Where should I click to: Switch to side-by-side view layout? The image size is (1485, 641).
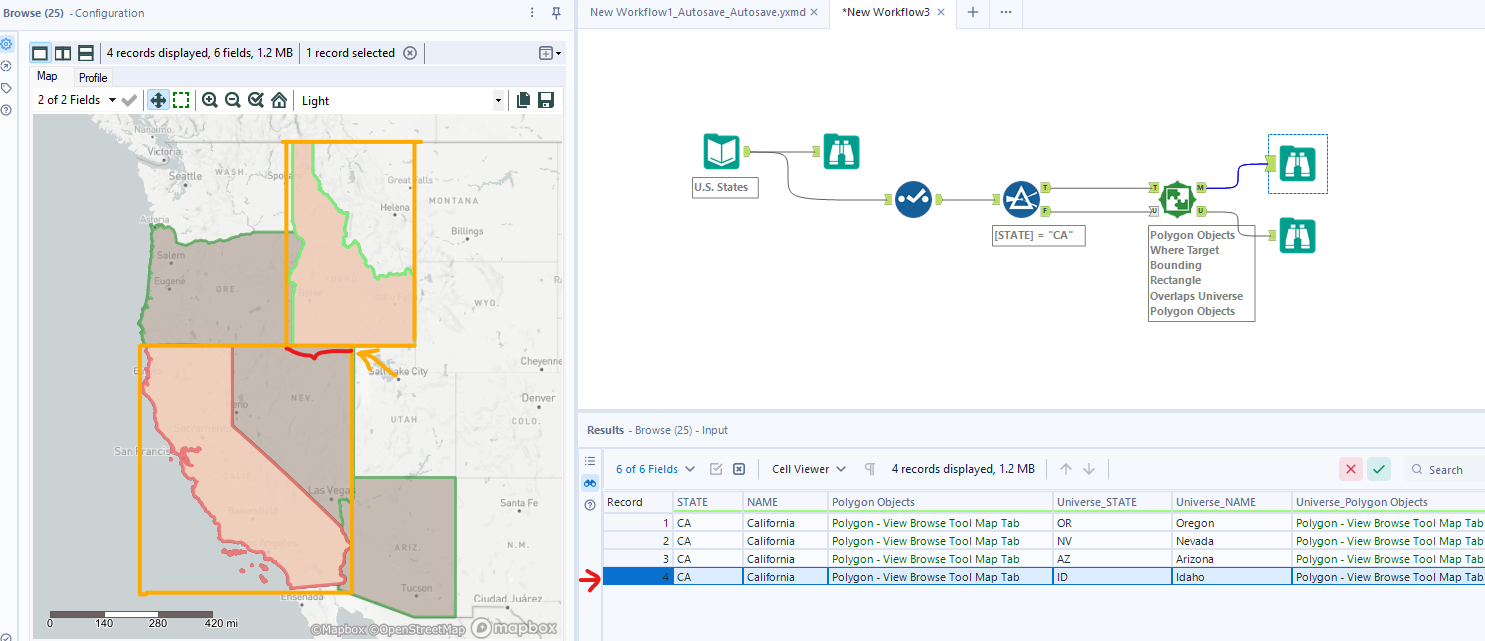[63, 53]
